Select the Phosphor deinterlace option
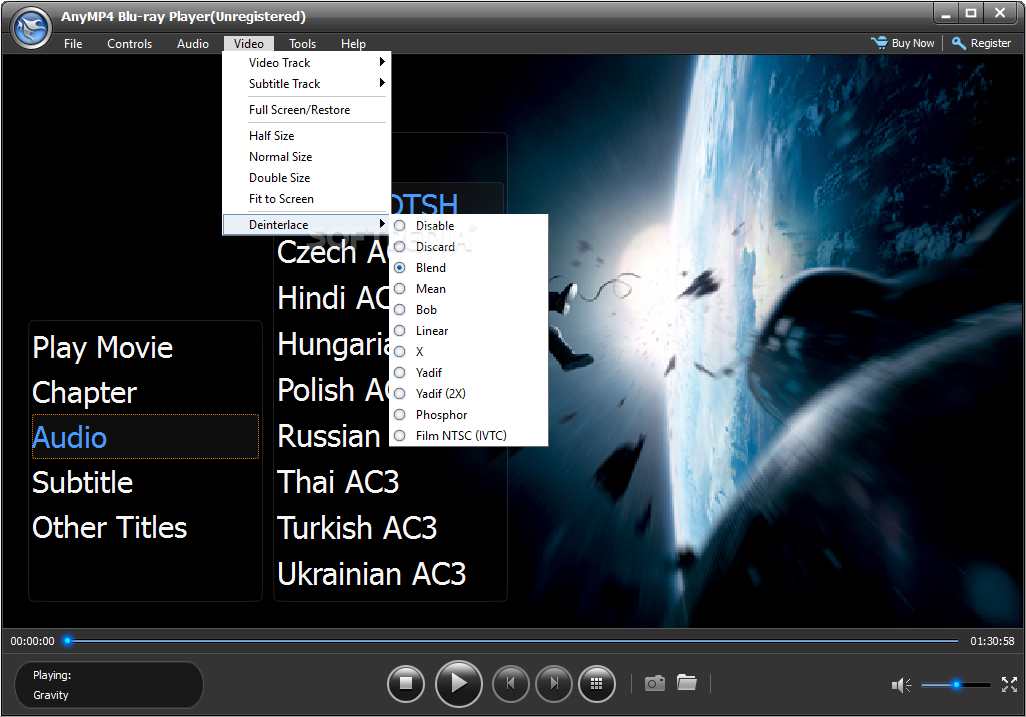This screenshot has width=1026, height=717. 469,415
